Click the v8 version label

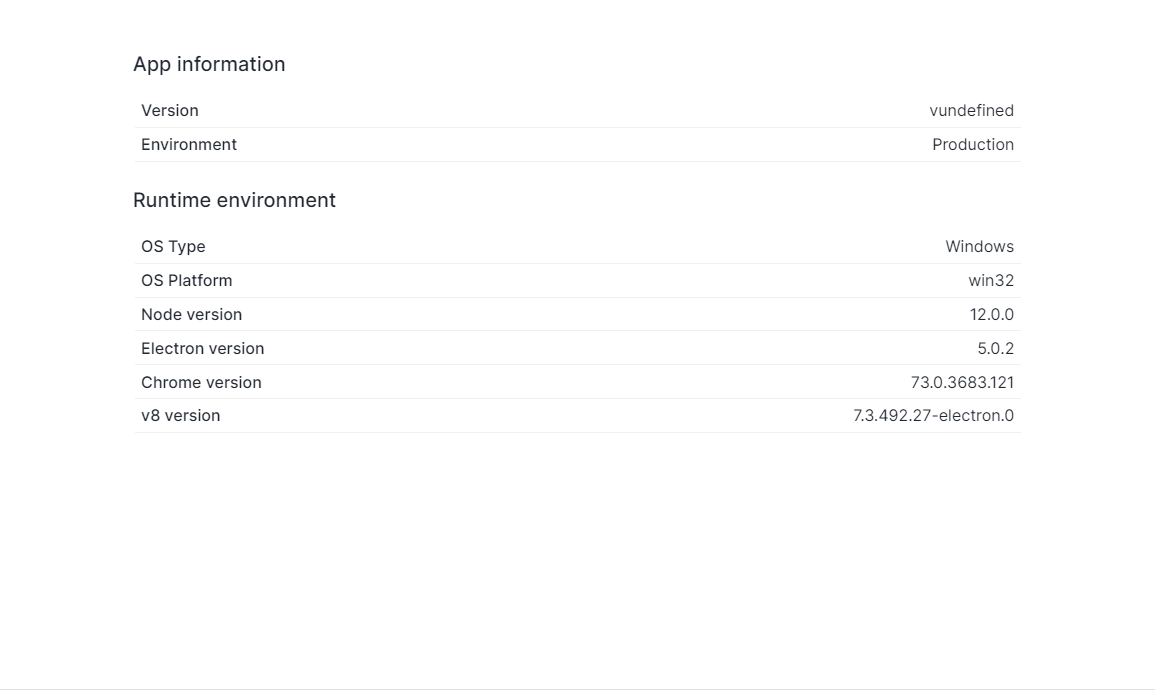[180, 415]
